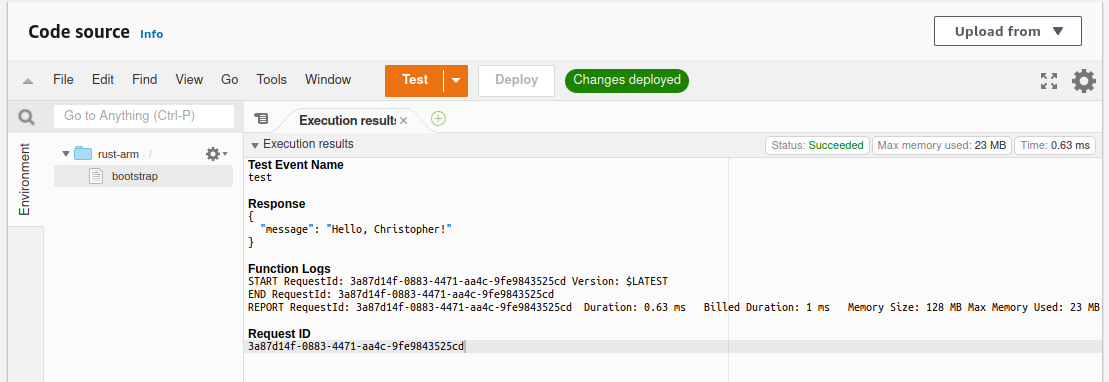The width and height of the screenshot is (1109, 382).
Task: Open the Test button dropdown arrow
Action: tap(456, 81)
